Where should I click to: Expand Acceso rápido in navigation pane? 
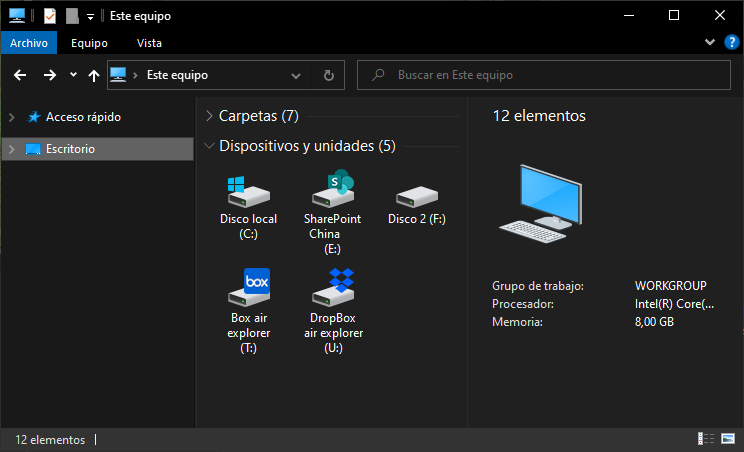tap(12, 117)
